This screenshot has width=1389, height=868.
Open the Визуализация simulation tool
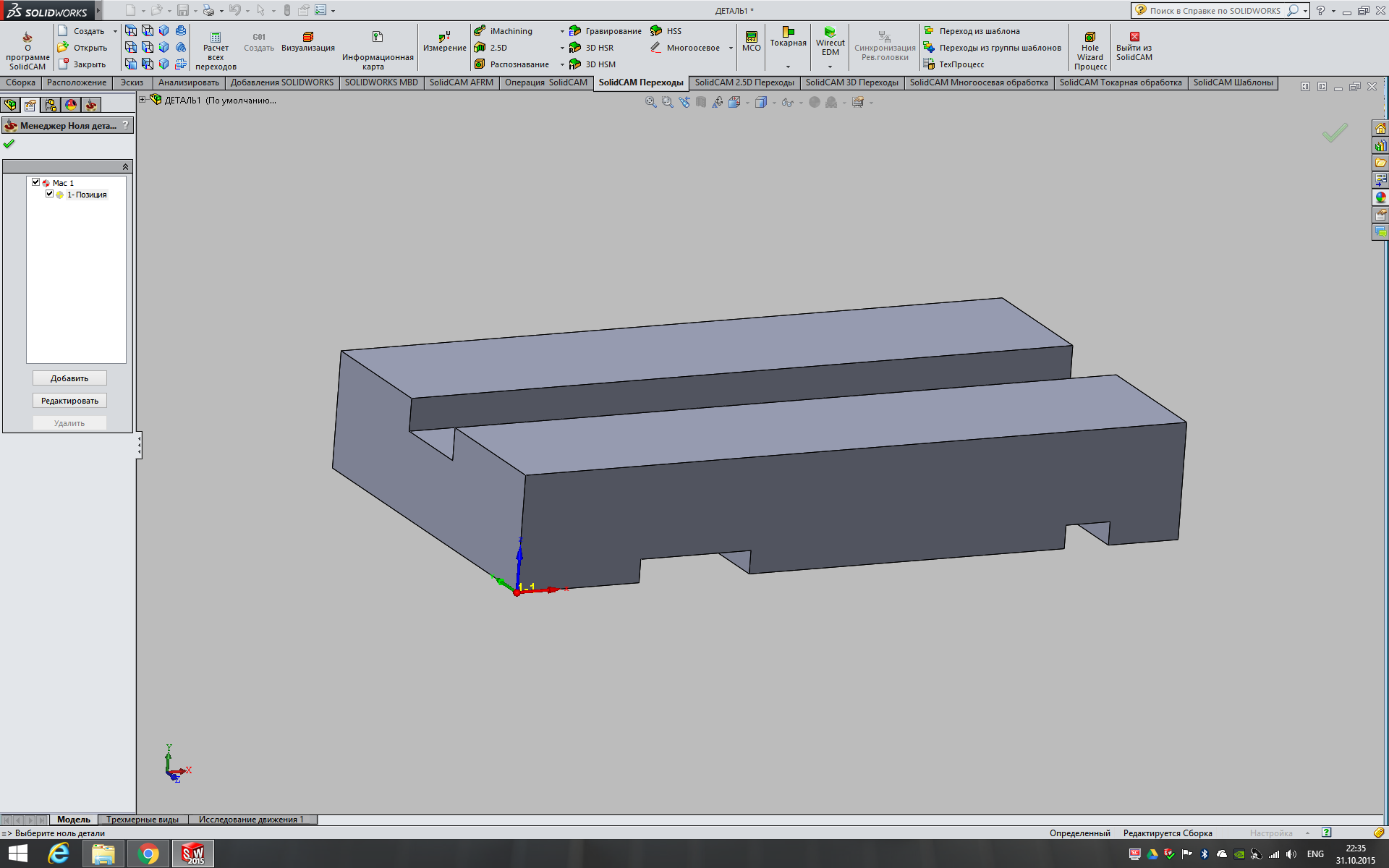click(307, 42)
